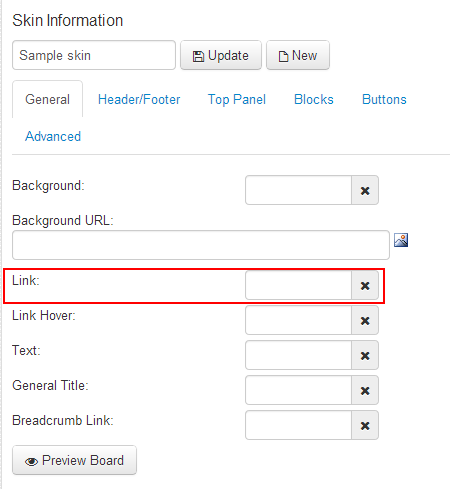Clear the Link Hover color value
This screenshot has height=489, width=450.
[x=365, y=320]
